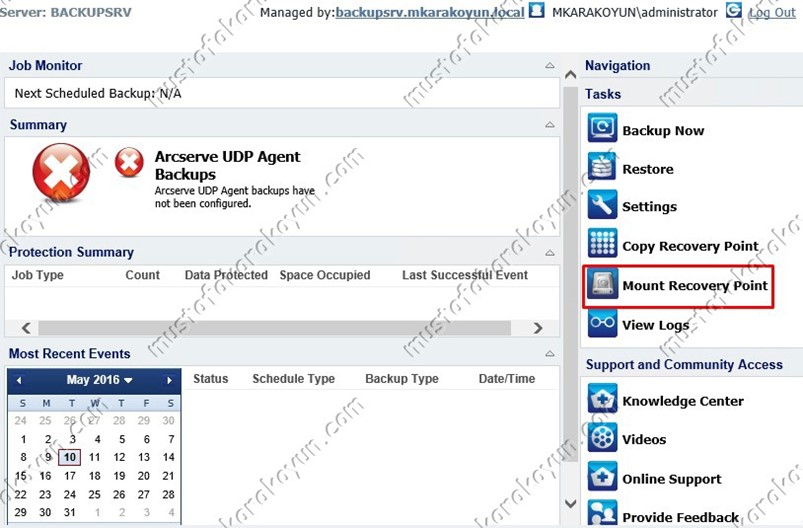
Task: Click the Space Occupied column header
Action: (325, 275)
